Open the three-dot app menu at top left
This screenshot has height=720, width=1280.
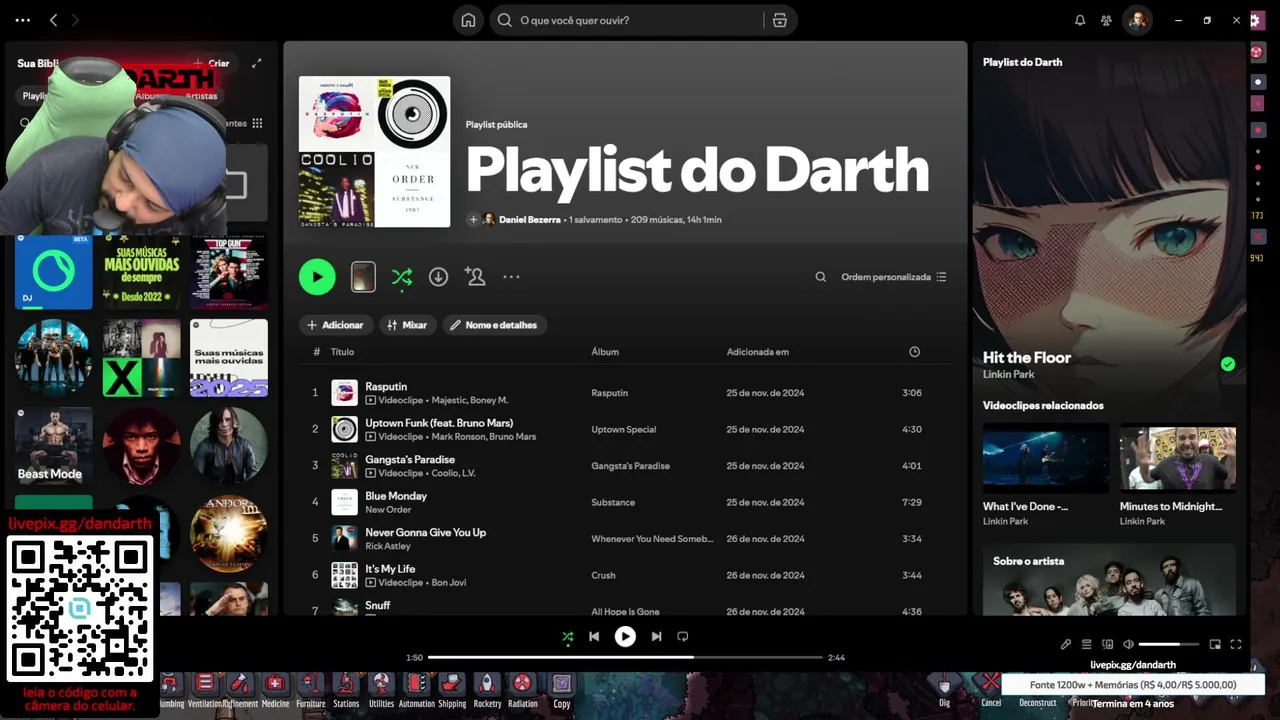point(23,20)
